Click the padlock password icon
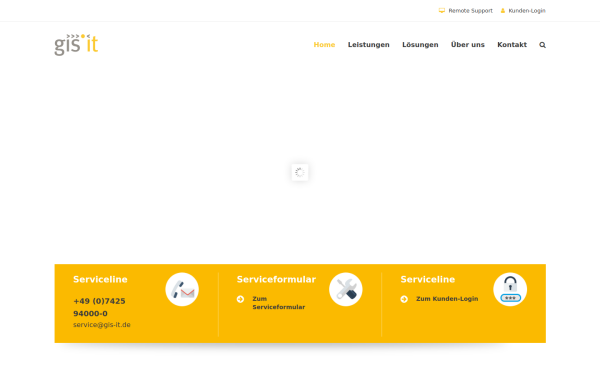600x375 pixels. (x=510, y=289)
